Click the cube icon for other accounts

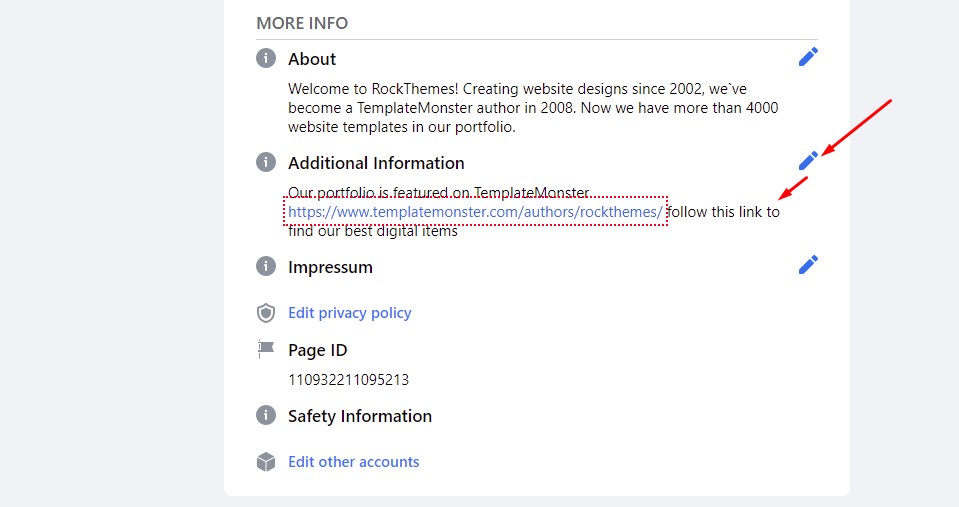(266, 462)
